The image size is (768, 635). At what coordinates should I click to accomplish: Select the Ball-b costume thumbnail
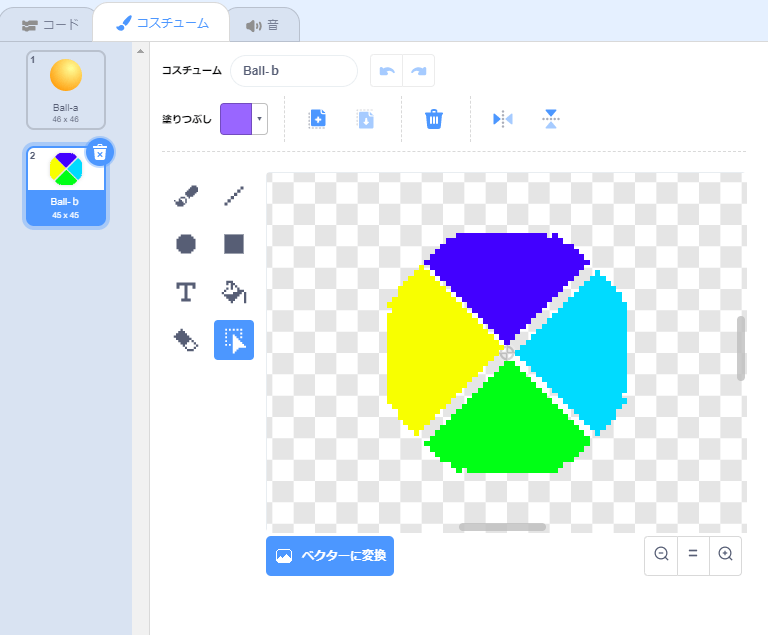66,186
